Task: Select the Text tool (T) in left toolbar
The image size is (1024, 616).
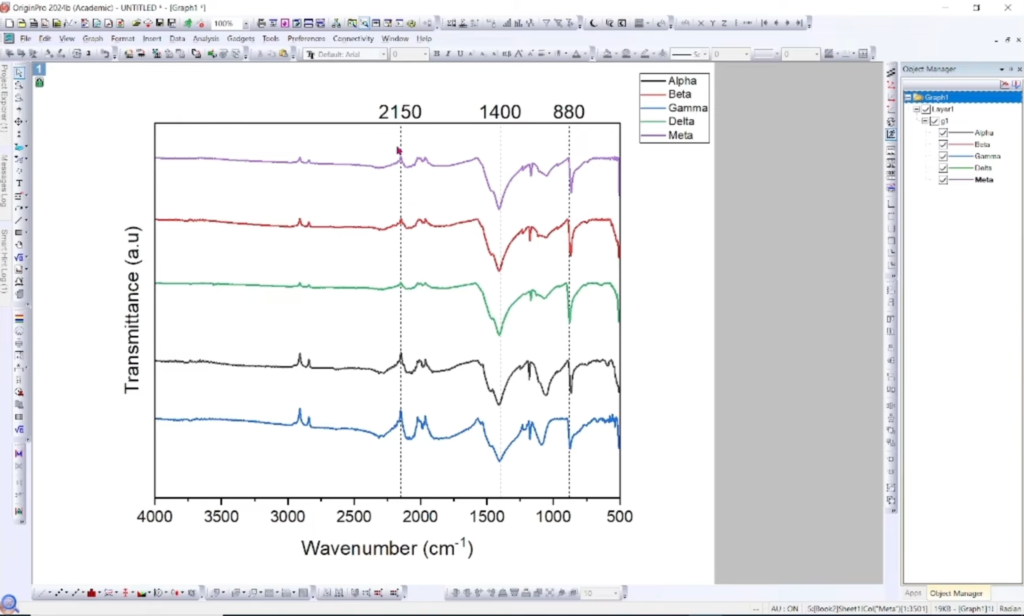Action: [x=19, y=183]
